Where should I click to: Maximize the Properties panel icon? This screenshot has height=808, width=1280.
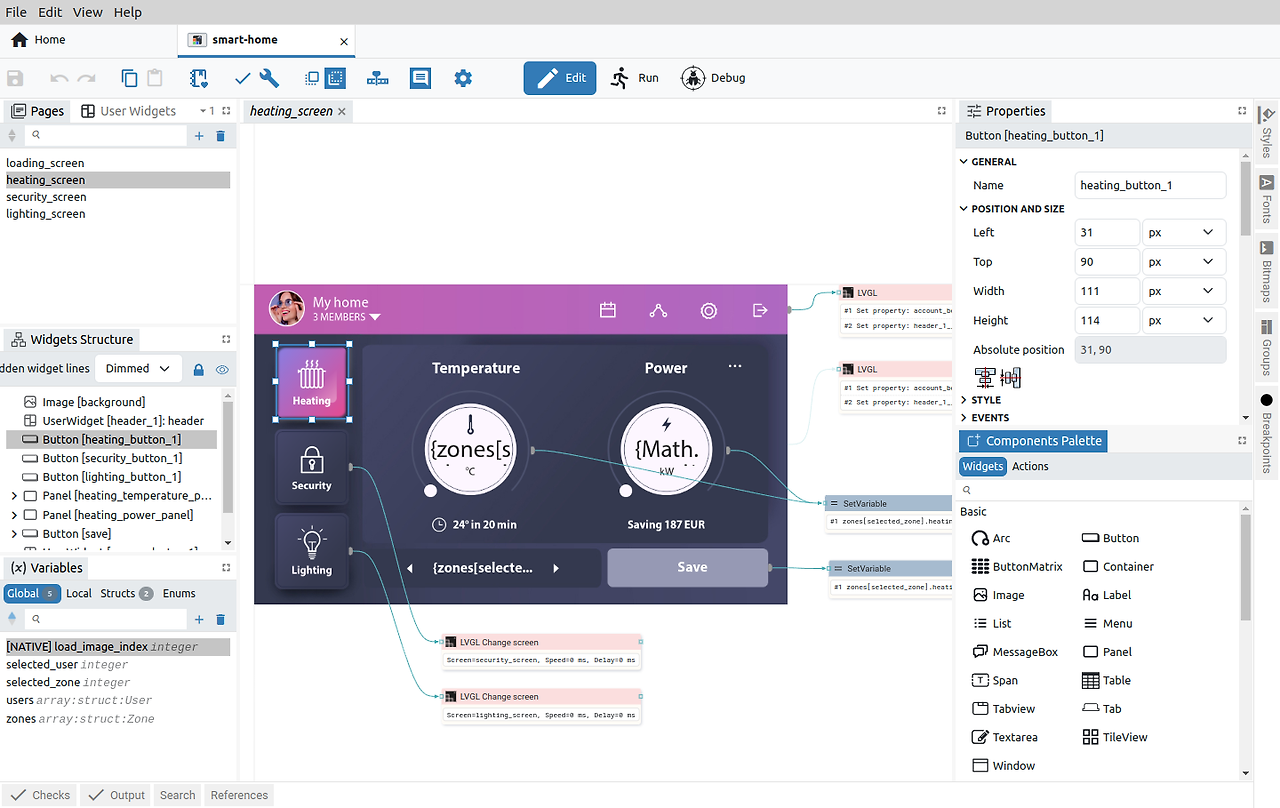1242,111
